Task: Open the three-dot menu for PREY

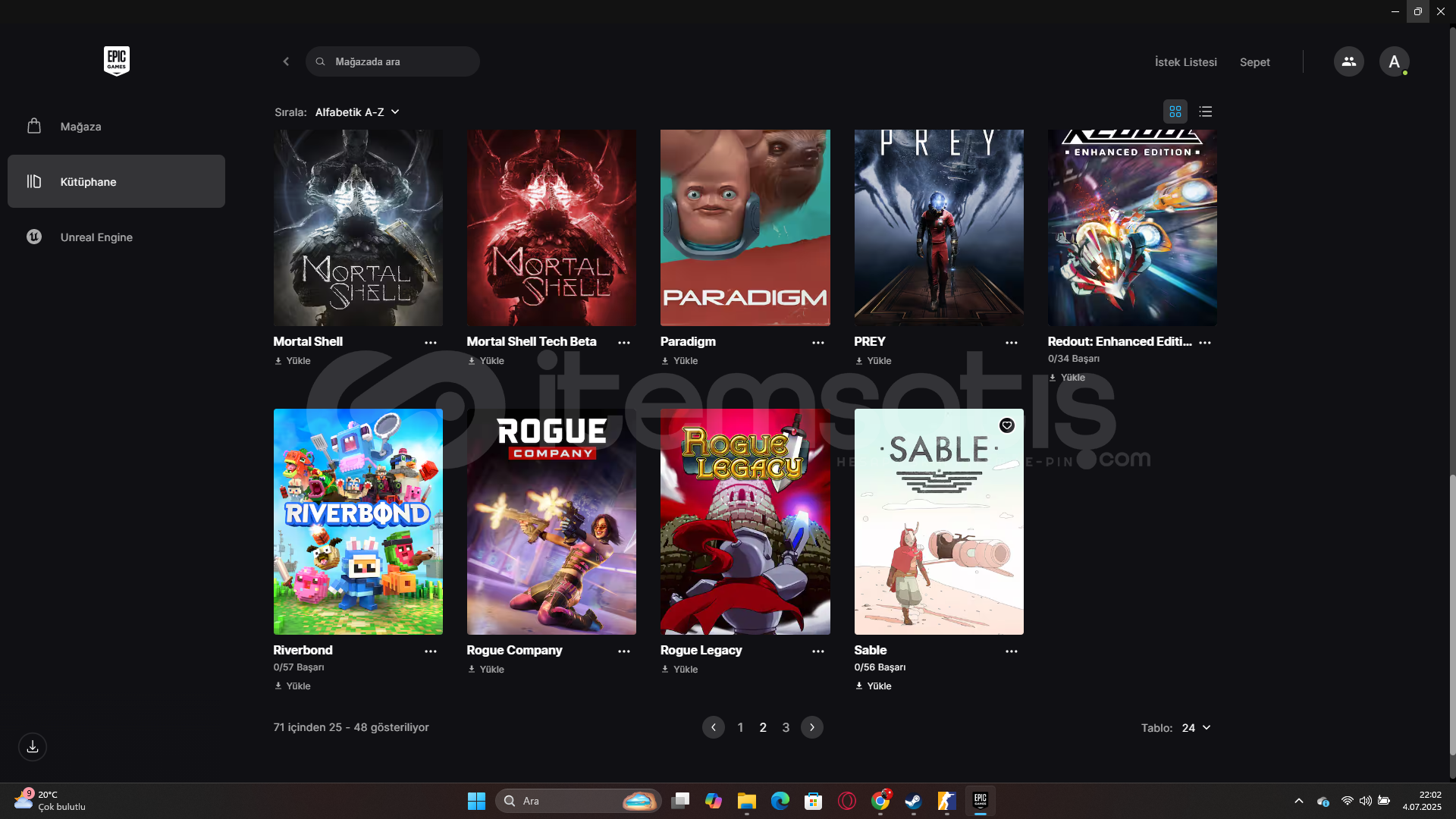Action: click(1012, 343)
